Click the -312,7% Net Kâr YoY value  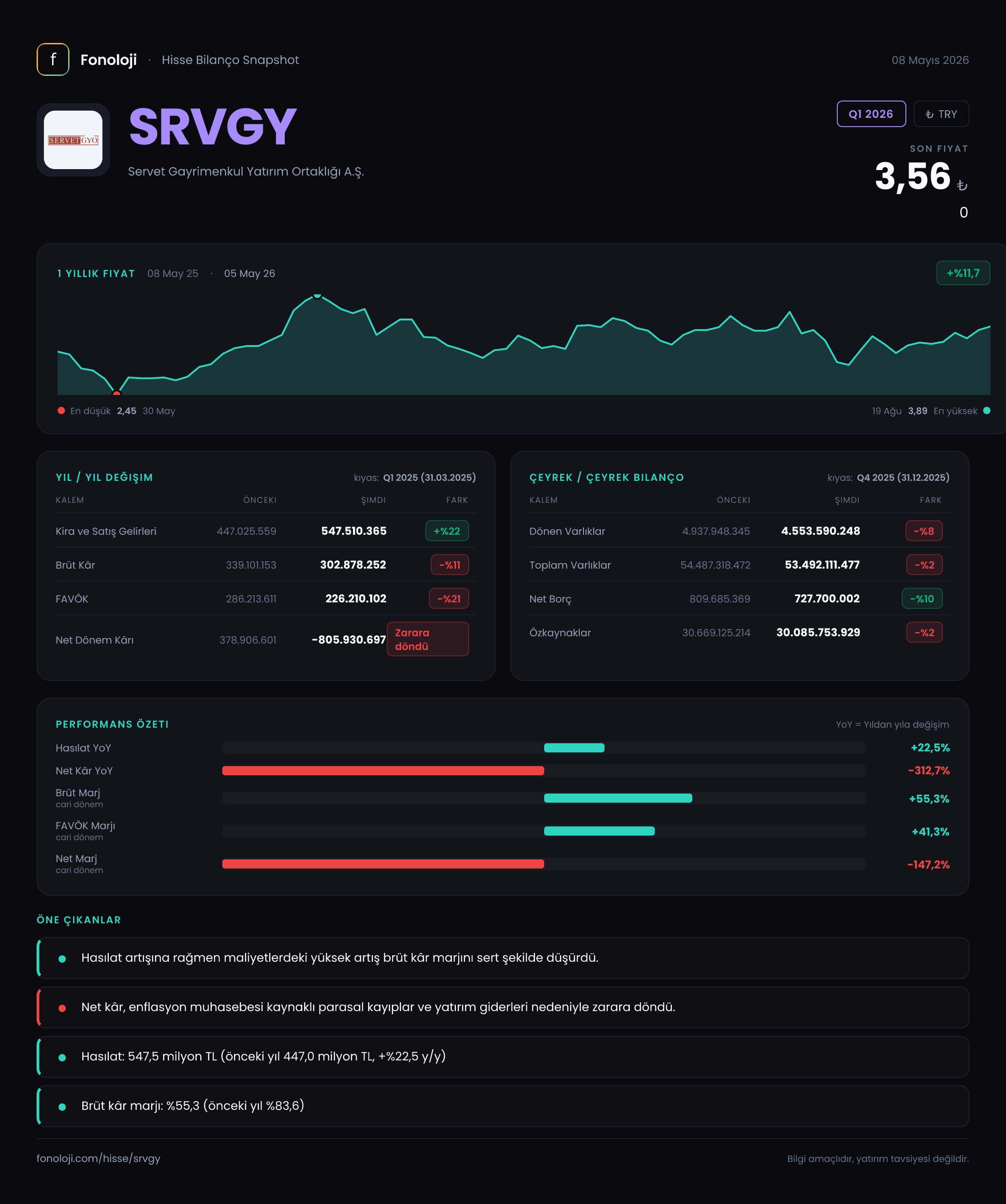coord(929,771)
